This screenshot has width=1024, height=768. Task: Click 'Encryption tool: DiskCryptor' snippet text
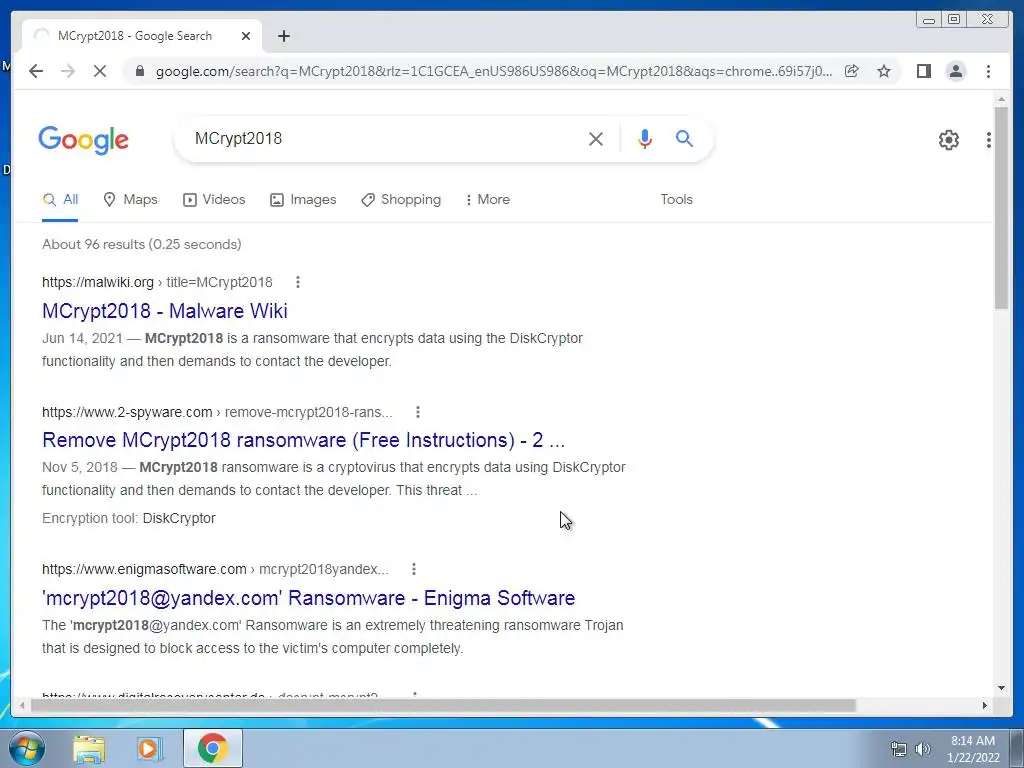coord(129,519)
